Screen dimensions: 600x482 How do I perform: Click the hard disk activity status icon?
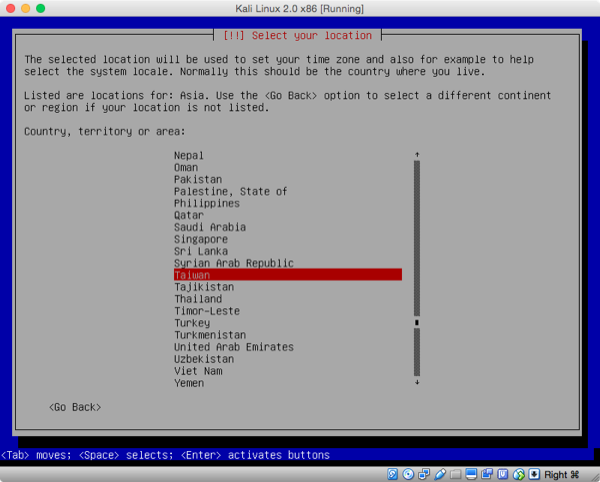pos(392,474)
